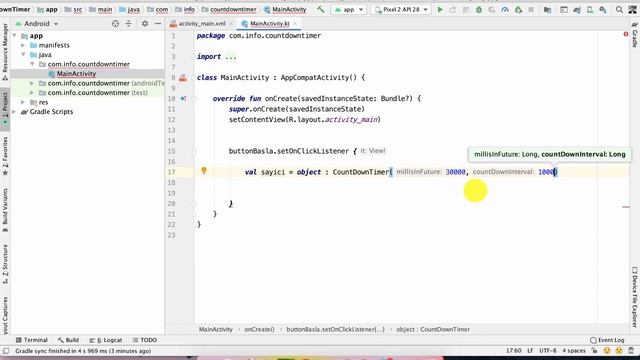Open the SDK Manager icon

tap(603, 9)
